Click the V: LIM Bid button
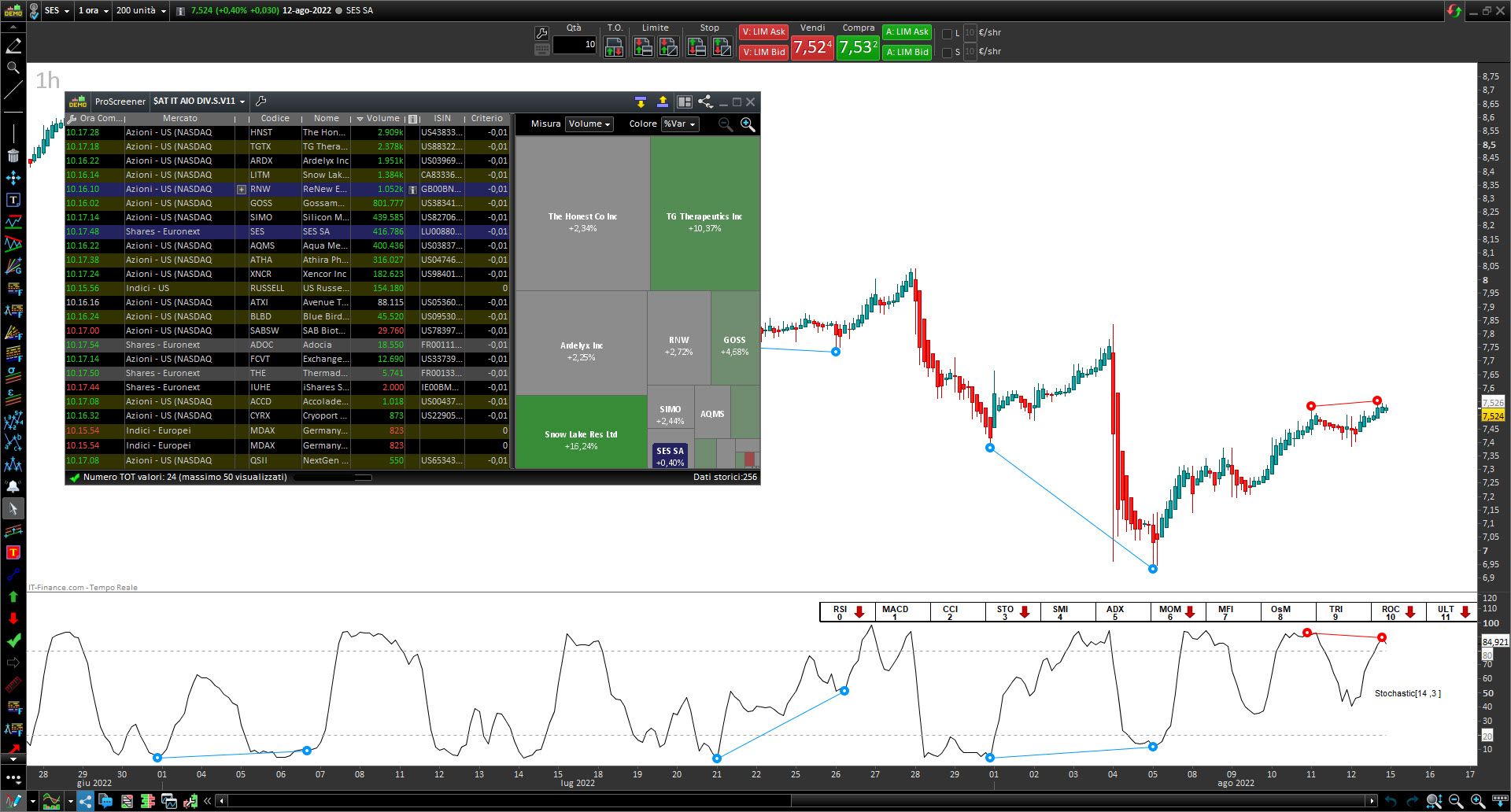Screen dimensions: 1511x812 764,53
